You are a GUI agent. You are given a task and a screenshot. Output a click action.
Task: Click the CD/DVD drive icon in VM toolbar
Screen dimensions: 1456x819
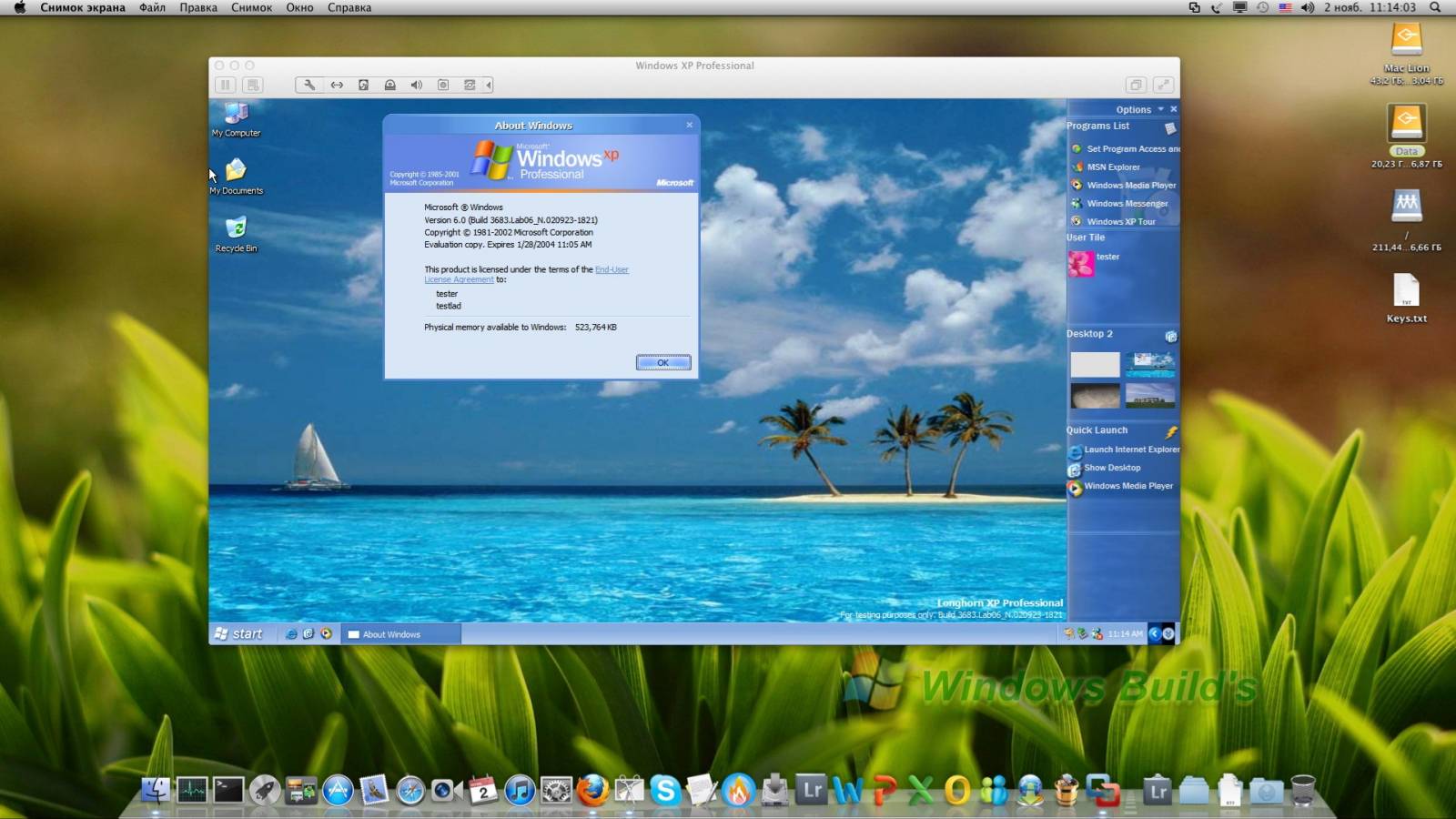click(389, 85)
